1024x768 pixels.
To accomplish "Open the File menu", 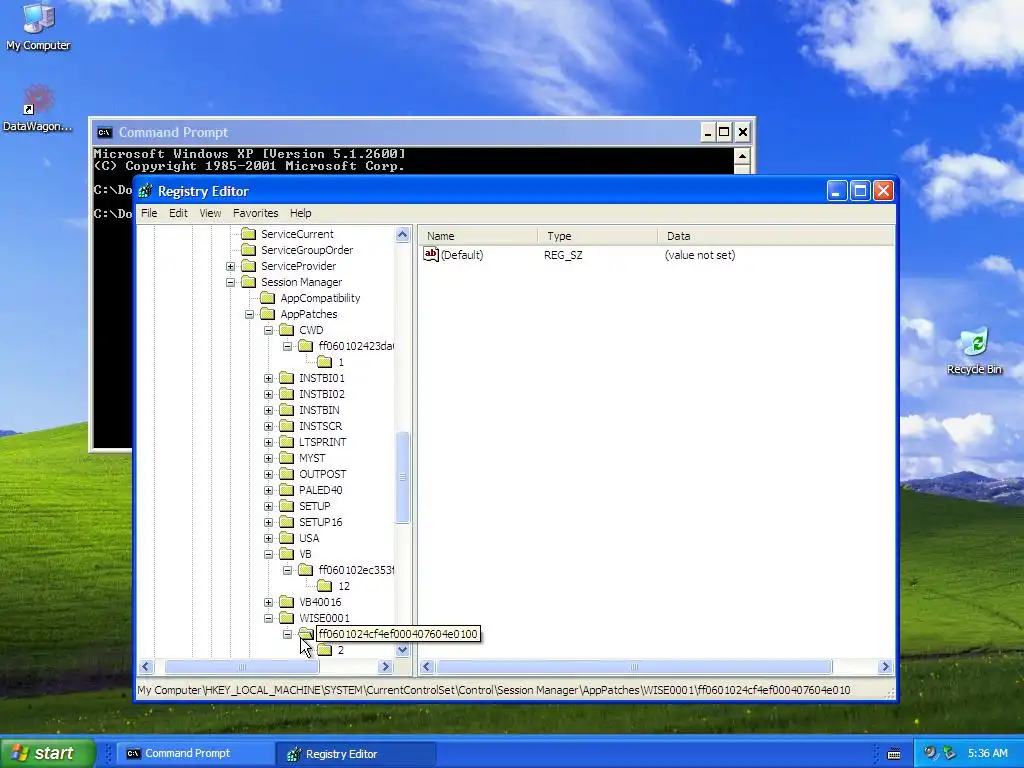I will tap(149, 213).
